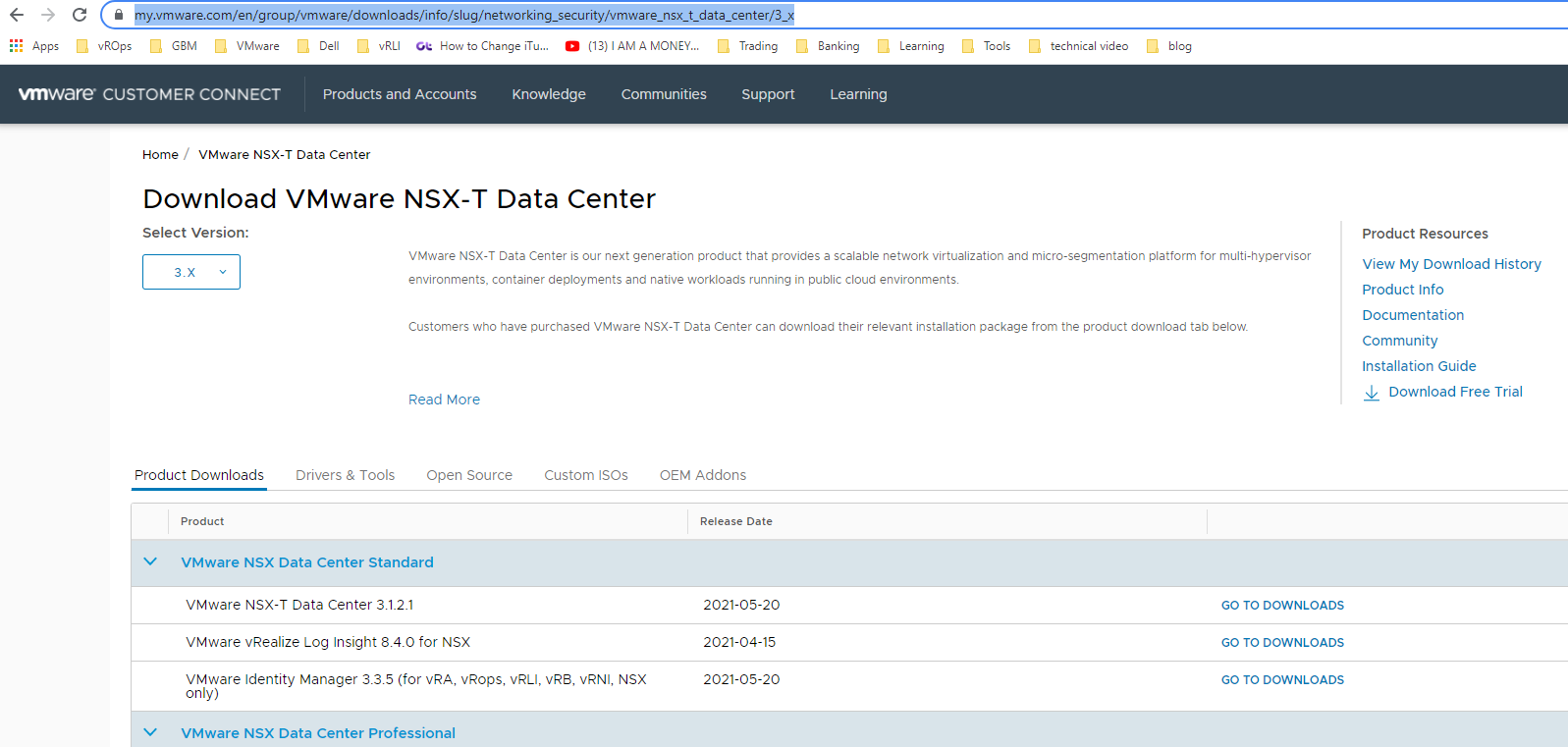
Task: Click the VMware NSX-T Data Center 3.1.2.1 product name
Action: (x=299, y=605)
